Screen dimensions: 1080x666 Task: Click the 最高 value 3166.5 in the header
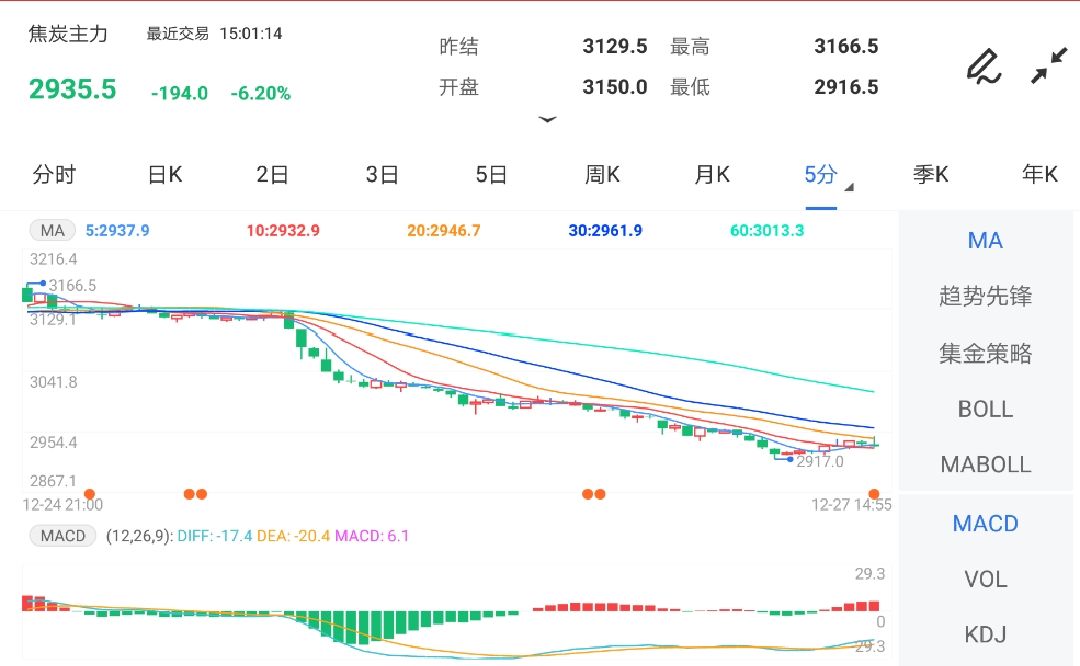pos(846,46)
